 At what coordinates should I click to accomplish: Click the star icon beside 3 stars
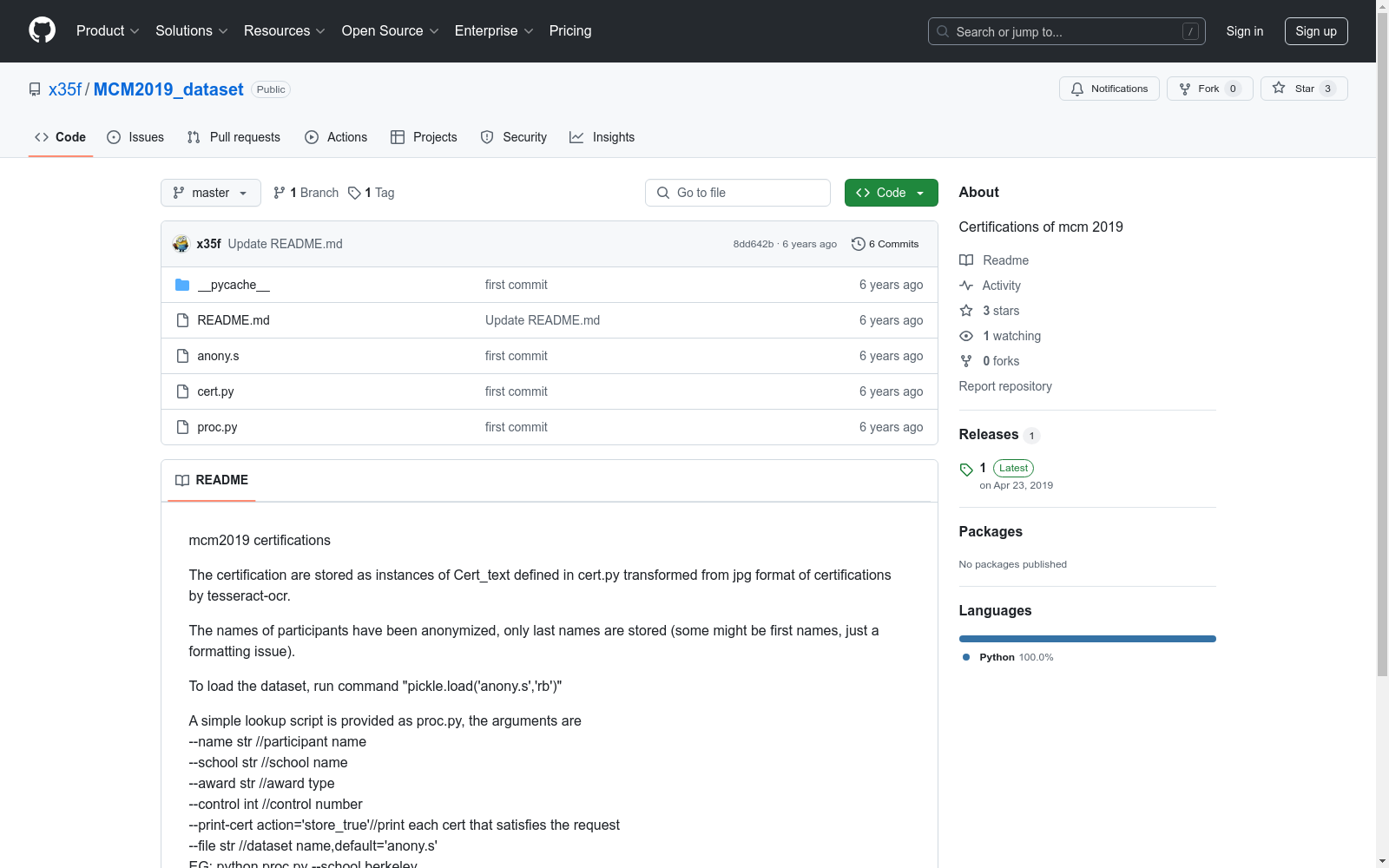click(966, 311)
